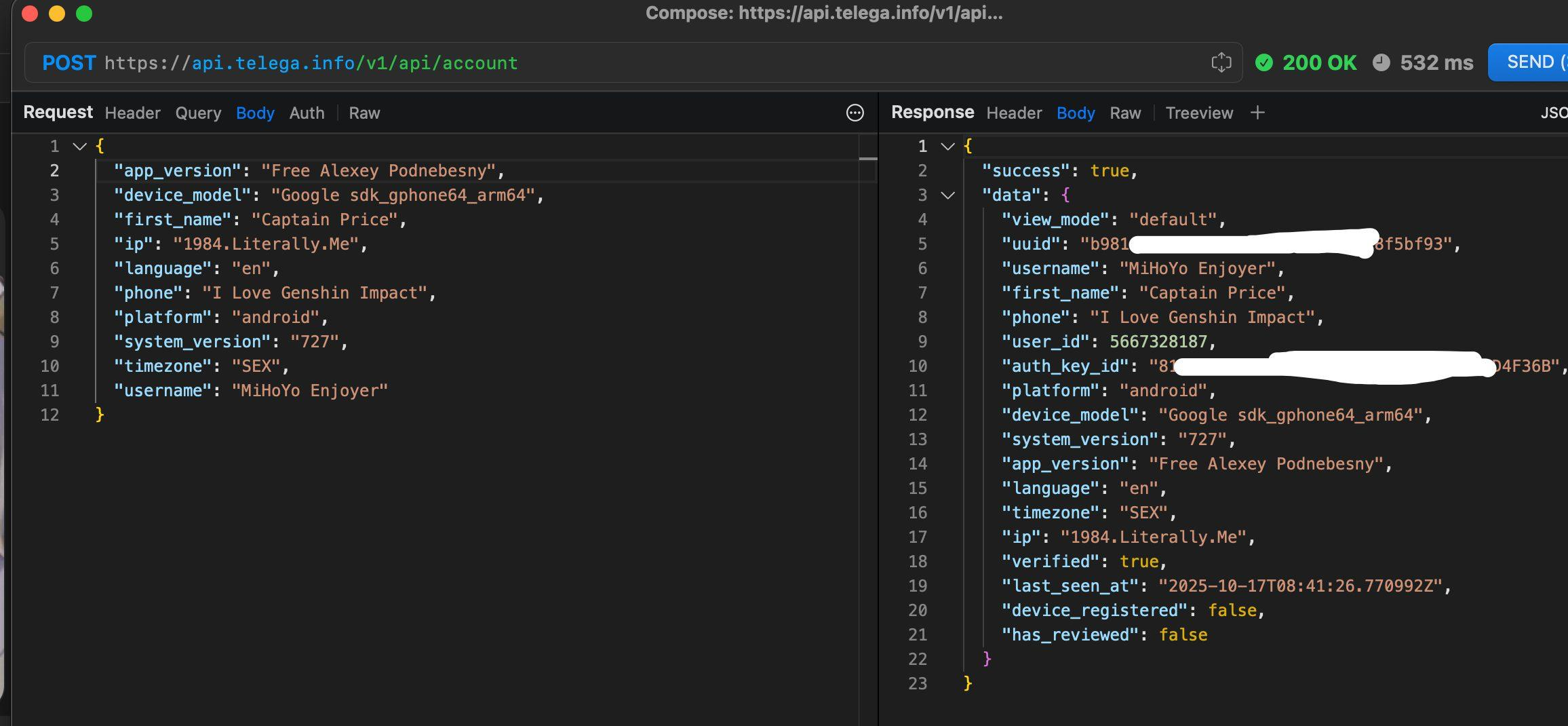Open the Response Raw tab
Viewport: 1568px width, 726px height.
tap(1125, 113)
